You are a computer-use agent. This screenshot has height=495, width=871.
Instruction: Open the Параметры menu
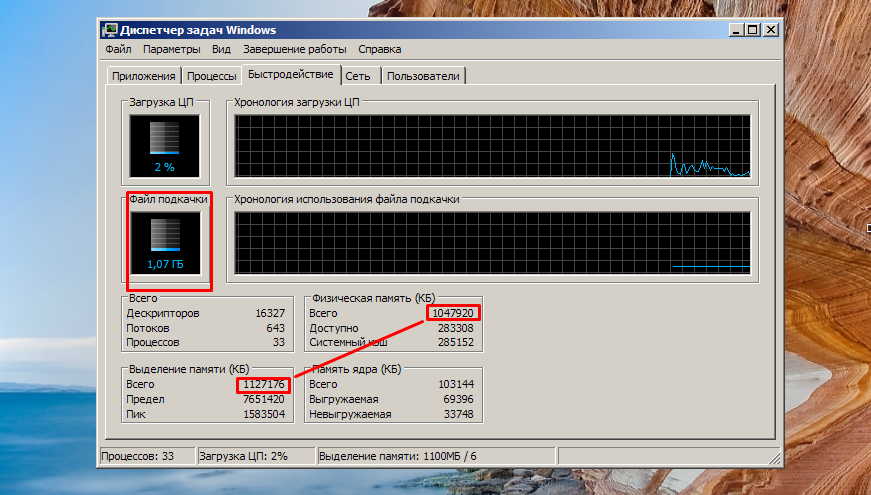pos(172,49)
